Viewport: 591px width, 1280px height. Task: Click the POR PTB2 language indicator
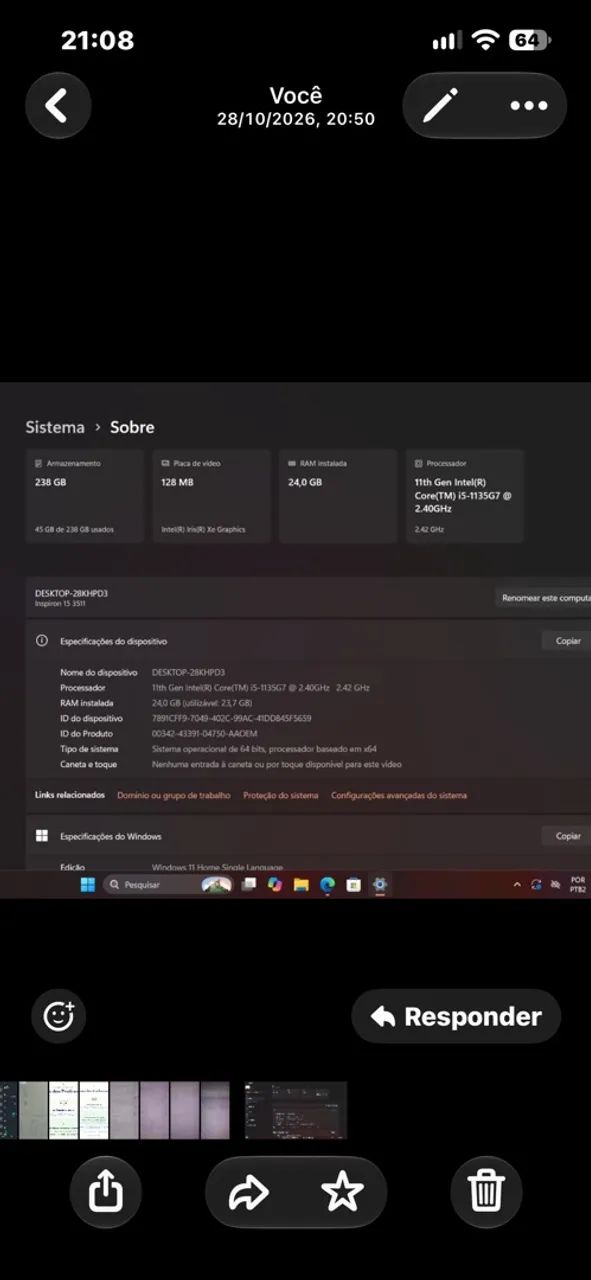578,885
